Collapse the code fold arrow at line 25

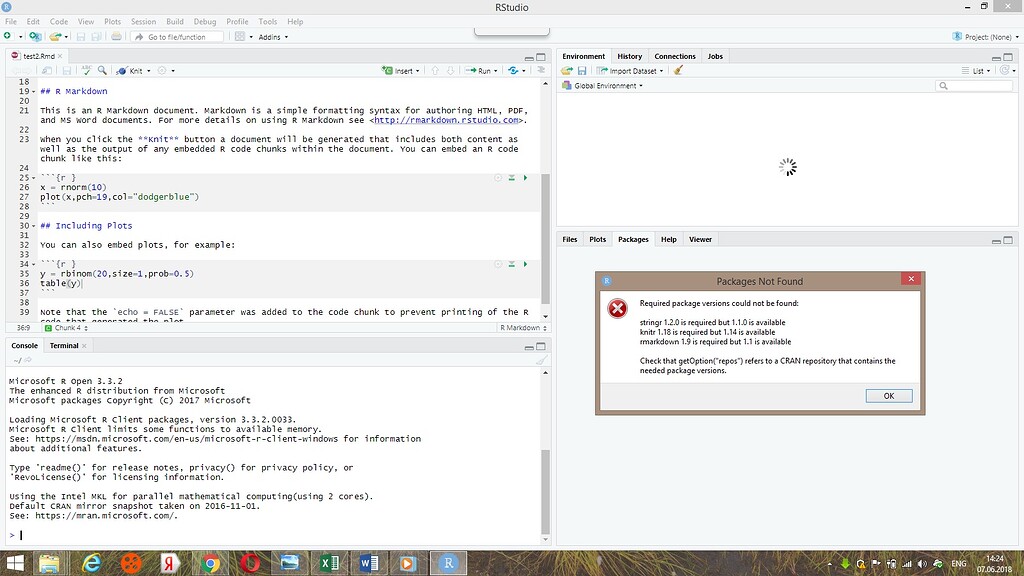coord(32,177)
